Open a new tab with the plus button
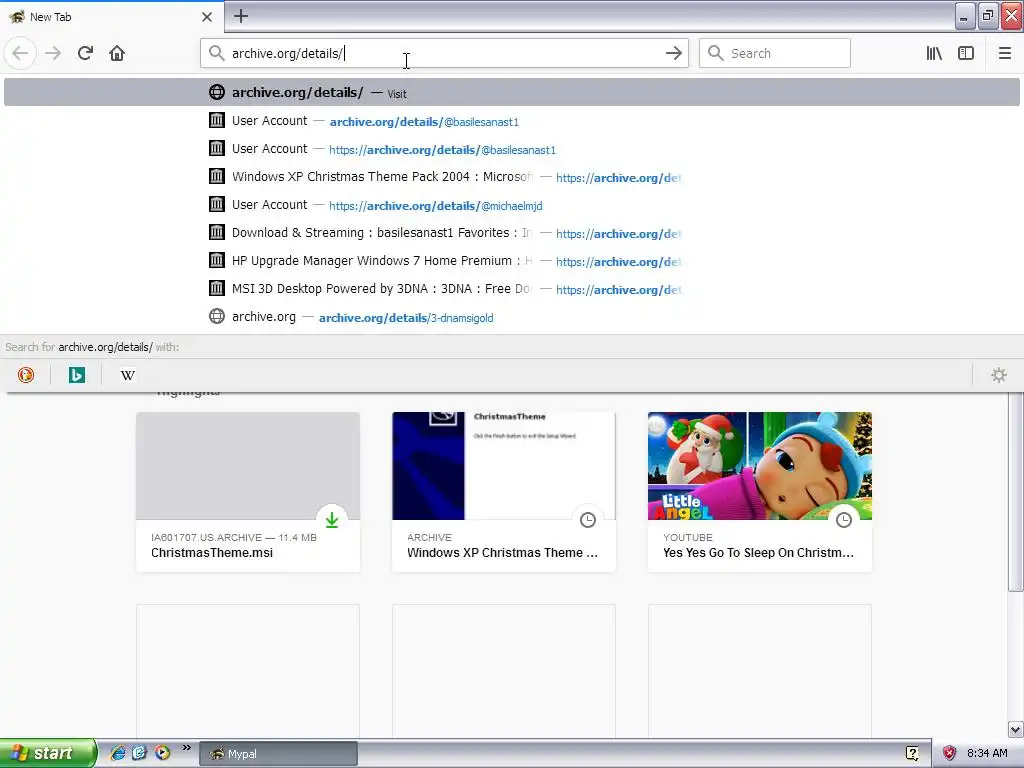The image size is (1024, 768). pos(241,16)
